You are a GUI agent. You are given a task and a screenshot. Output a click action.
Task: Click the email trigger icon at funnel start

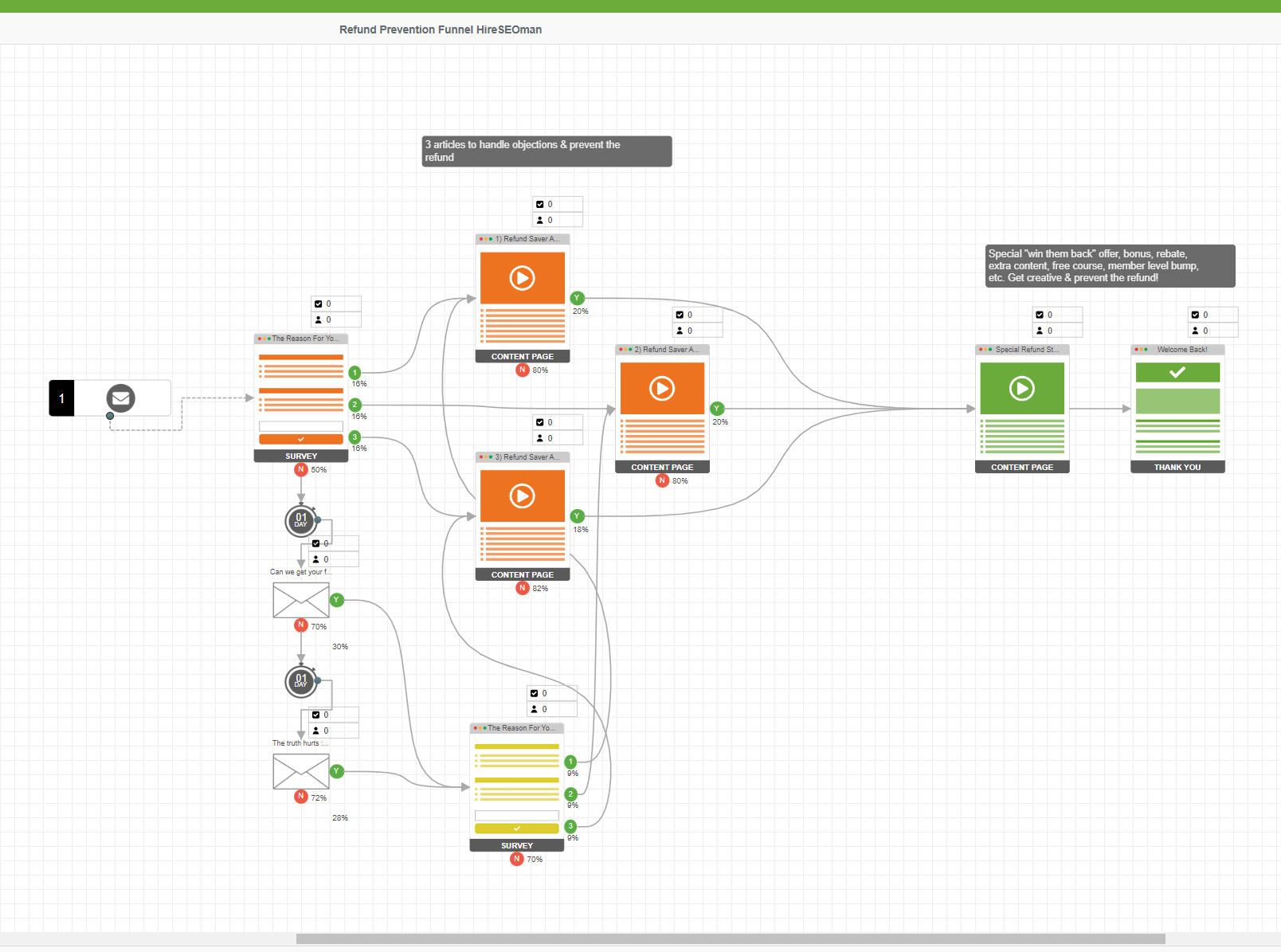point(121,398)
